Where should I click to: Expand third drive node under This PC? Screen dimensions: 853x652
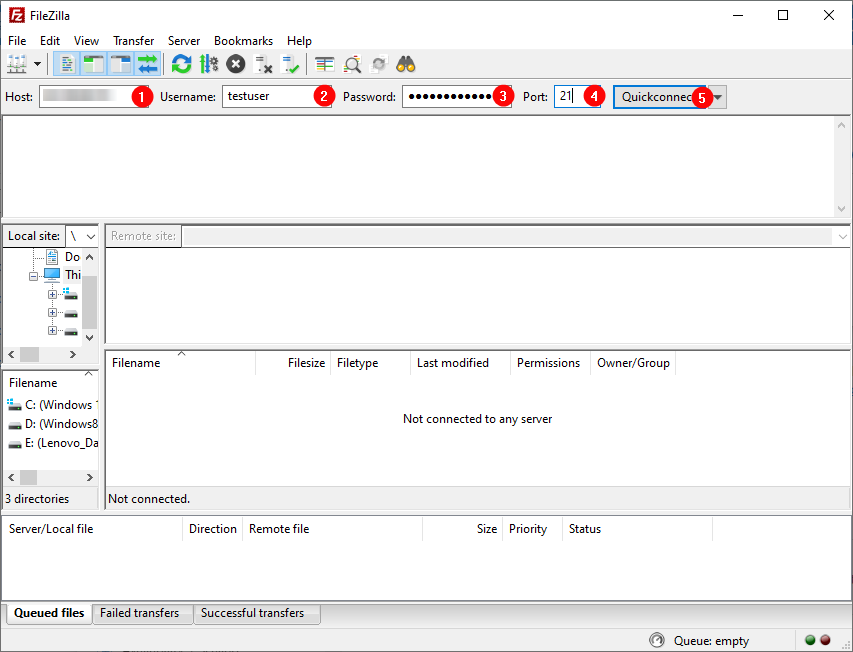[x=52, y=331]
